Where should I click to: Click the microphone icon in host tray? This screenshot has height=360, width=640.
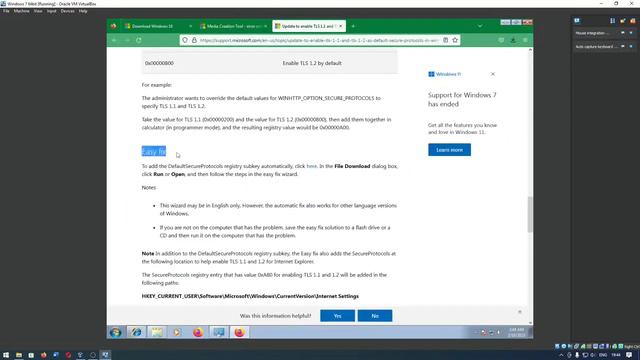coord(577,355)
